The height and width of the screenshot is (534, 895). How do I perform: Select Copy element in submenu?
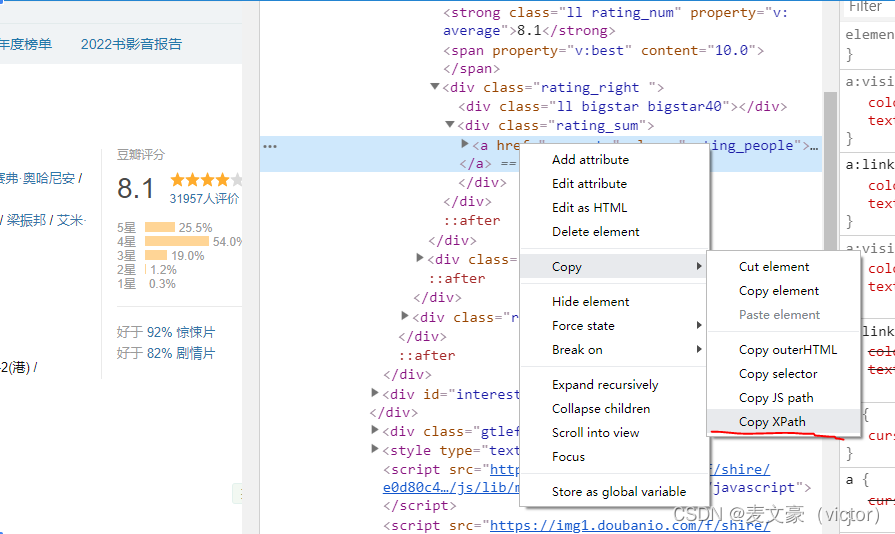click(779, 291)
